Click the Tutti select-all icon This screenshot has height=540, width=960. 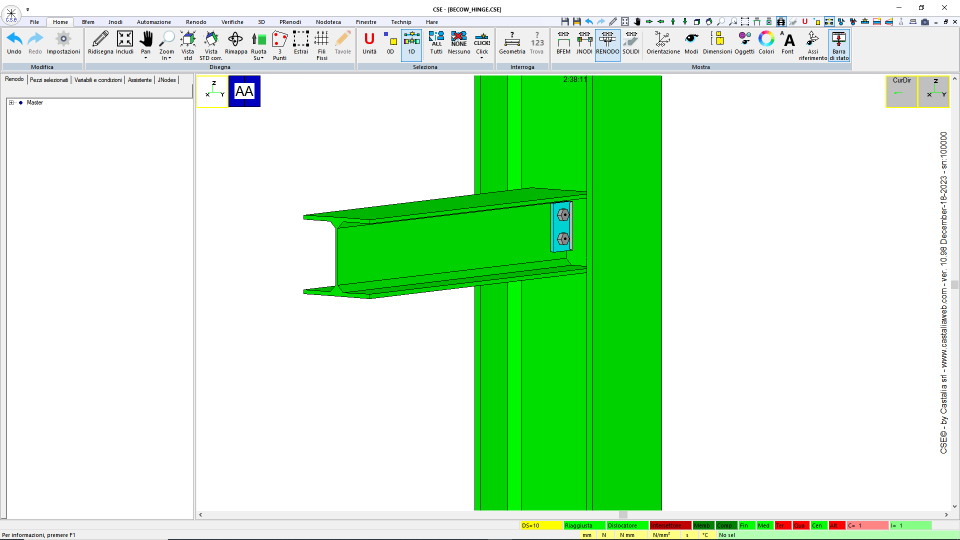(436, 43)
